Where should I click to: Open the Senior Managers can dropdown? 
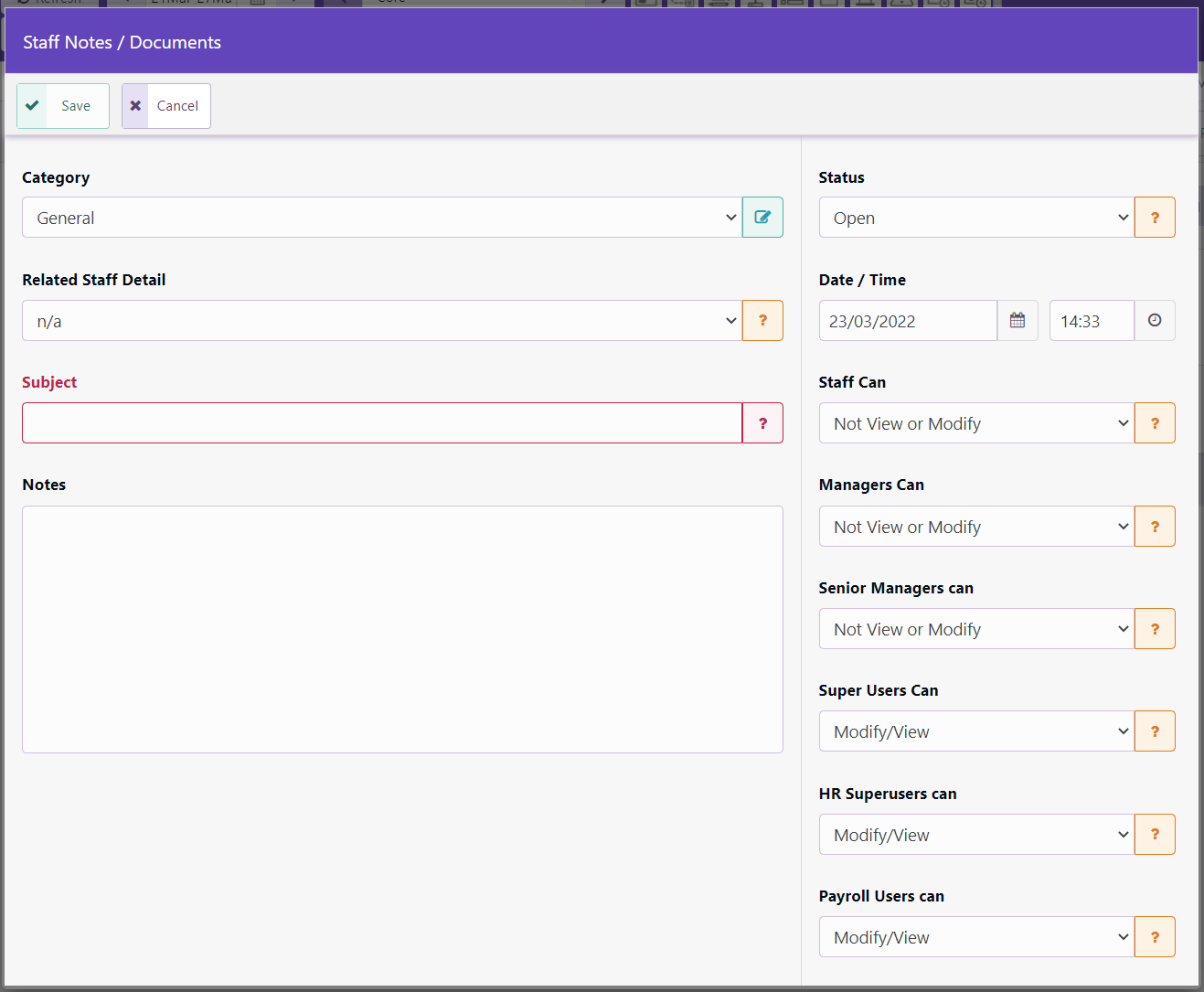976,629
